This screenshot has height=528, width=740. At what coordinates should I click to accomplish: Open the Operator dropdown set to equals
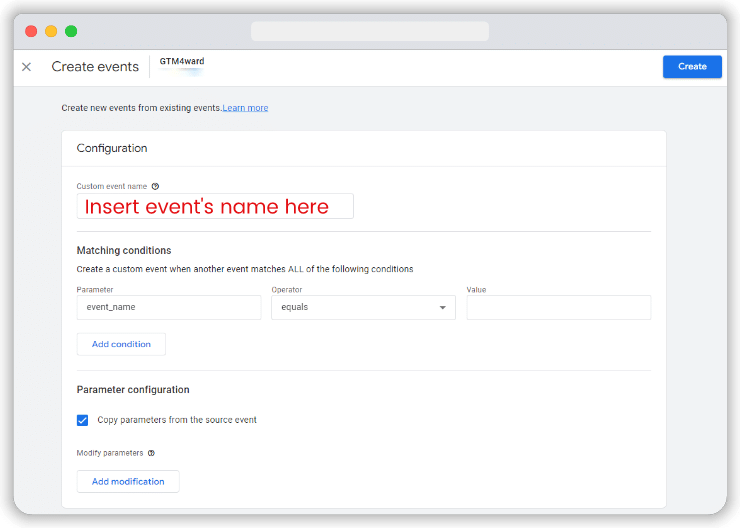point(363,307)
